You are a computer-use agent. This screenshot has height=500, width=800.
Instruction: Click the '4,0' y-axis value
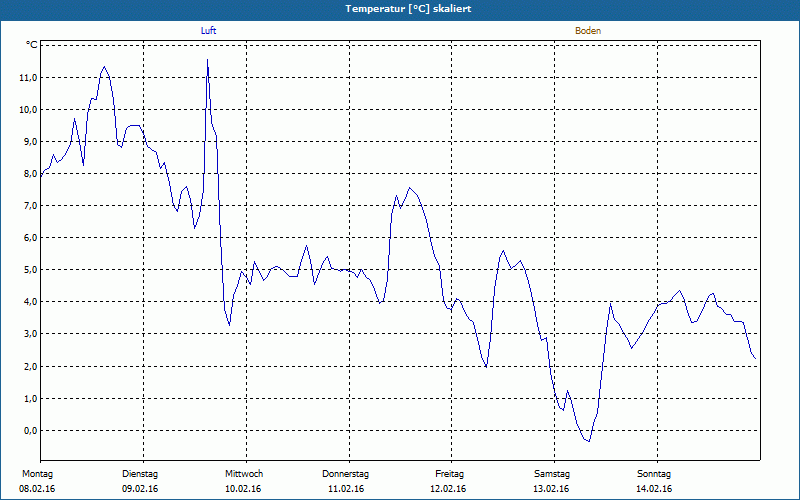point(31,302)
